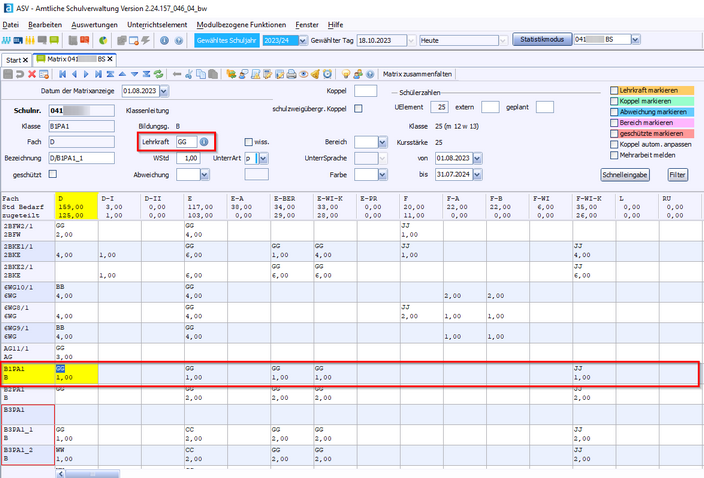Open the Auswertungen menu

tap(94, 25)
